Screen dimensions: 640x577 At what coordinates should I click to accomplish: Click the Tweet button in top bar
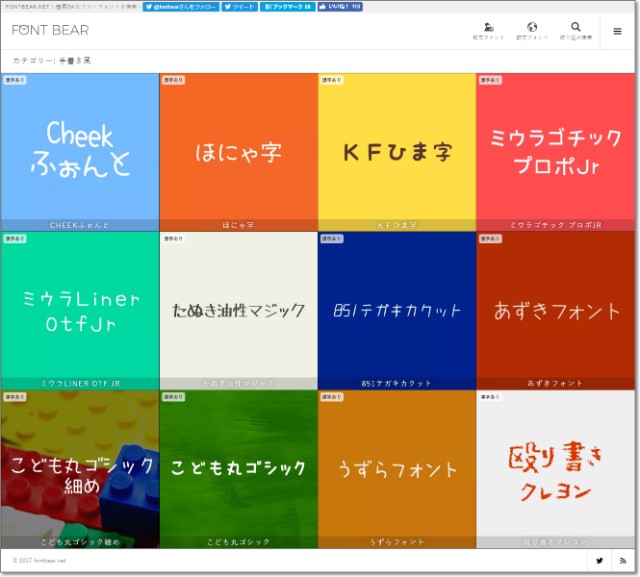[240, 6]
